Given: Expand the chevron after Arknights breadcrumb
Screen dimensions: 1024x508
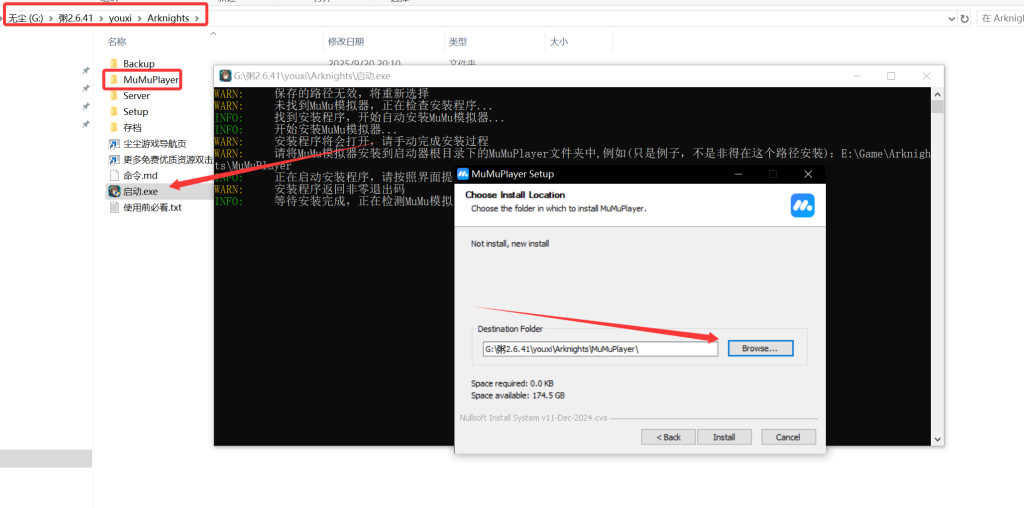Looking at the screenshot, I should tap(198, 18).
